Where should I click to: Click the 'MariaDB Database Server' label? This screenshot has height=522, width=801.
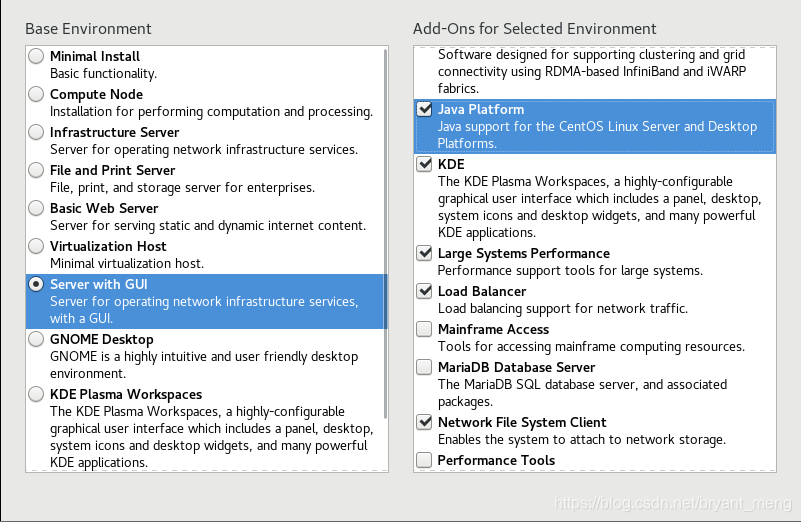(x=516, y=367)
